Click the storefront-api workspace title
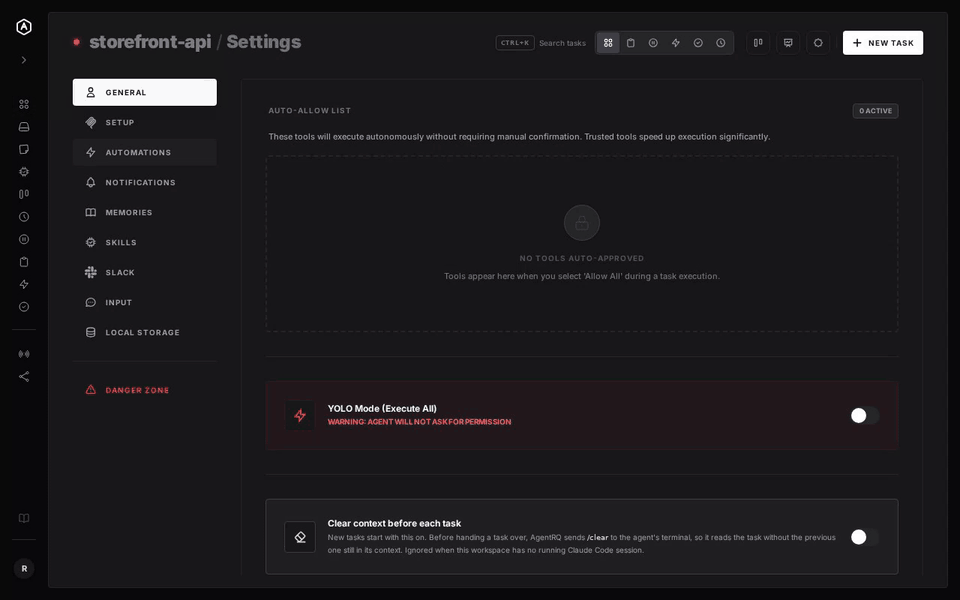The image size is (960, 600). (150, 42)
